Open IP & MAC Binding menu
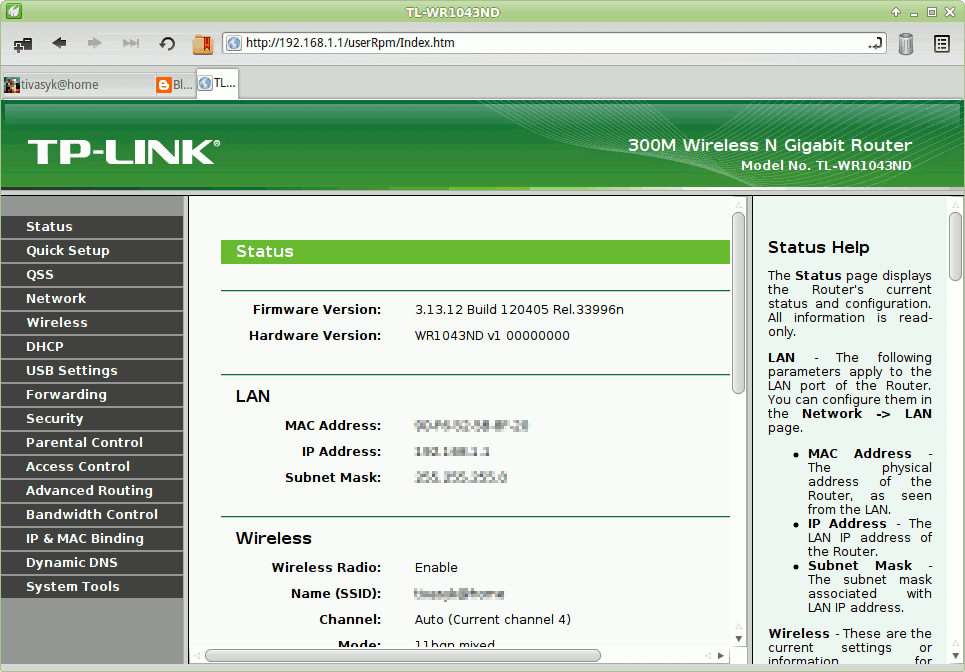The height and width of the screenshot is (672, 965). tap(92, 538)
